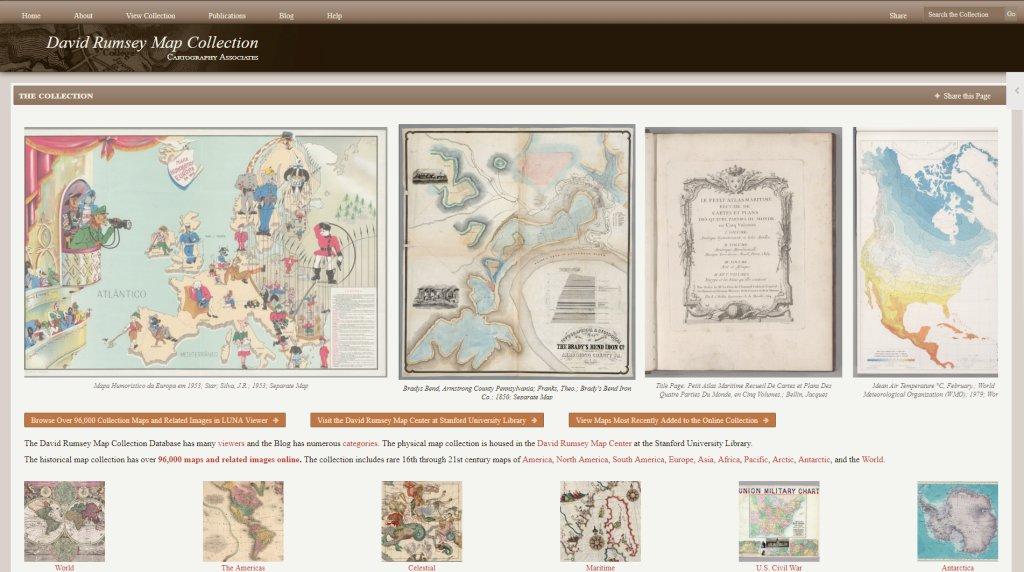
Task: Click the Mapa Humoristico da Europa caption
Action: pyautogui.click(x=200, y=386)
